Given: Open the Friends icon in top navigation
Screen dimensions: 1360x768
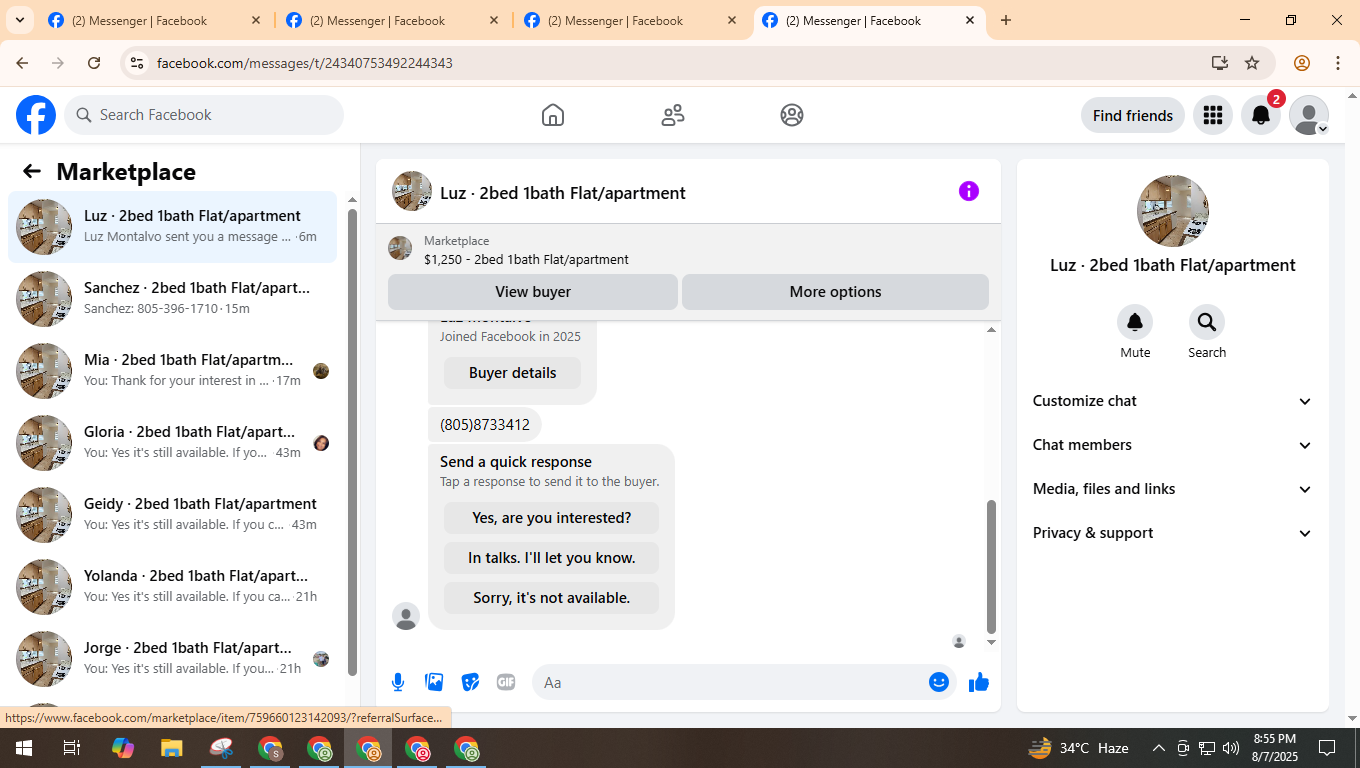Looking at the screenshot, I should pos(673,115).
